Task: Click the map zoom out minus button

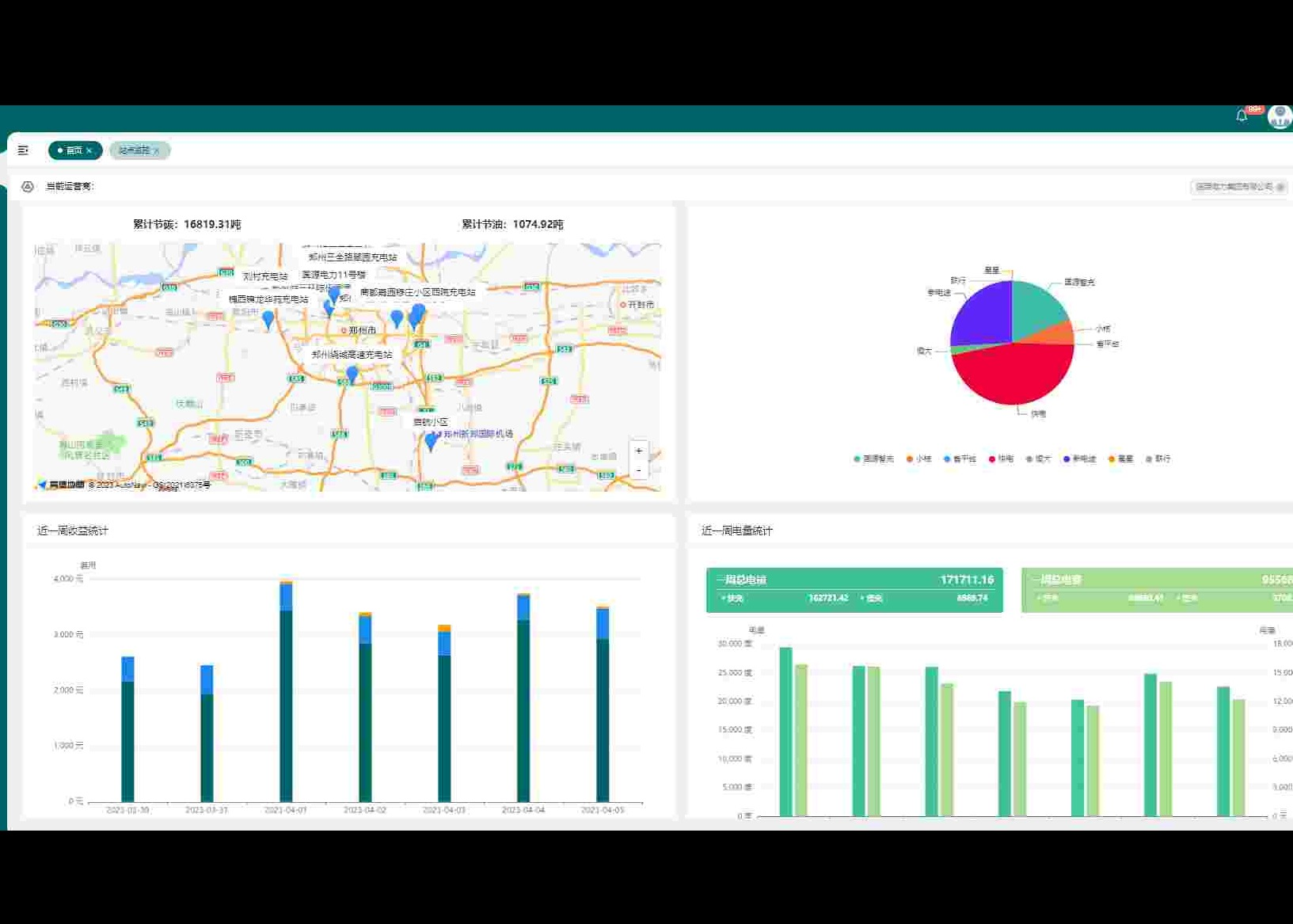Action: click(638, 470)
